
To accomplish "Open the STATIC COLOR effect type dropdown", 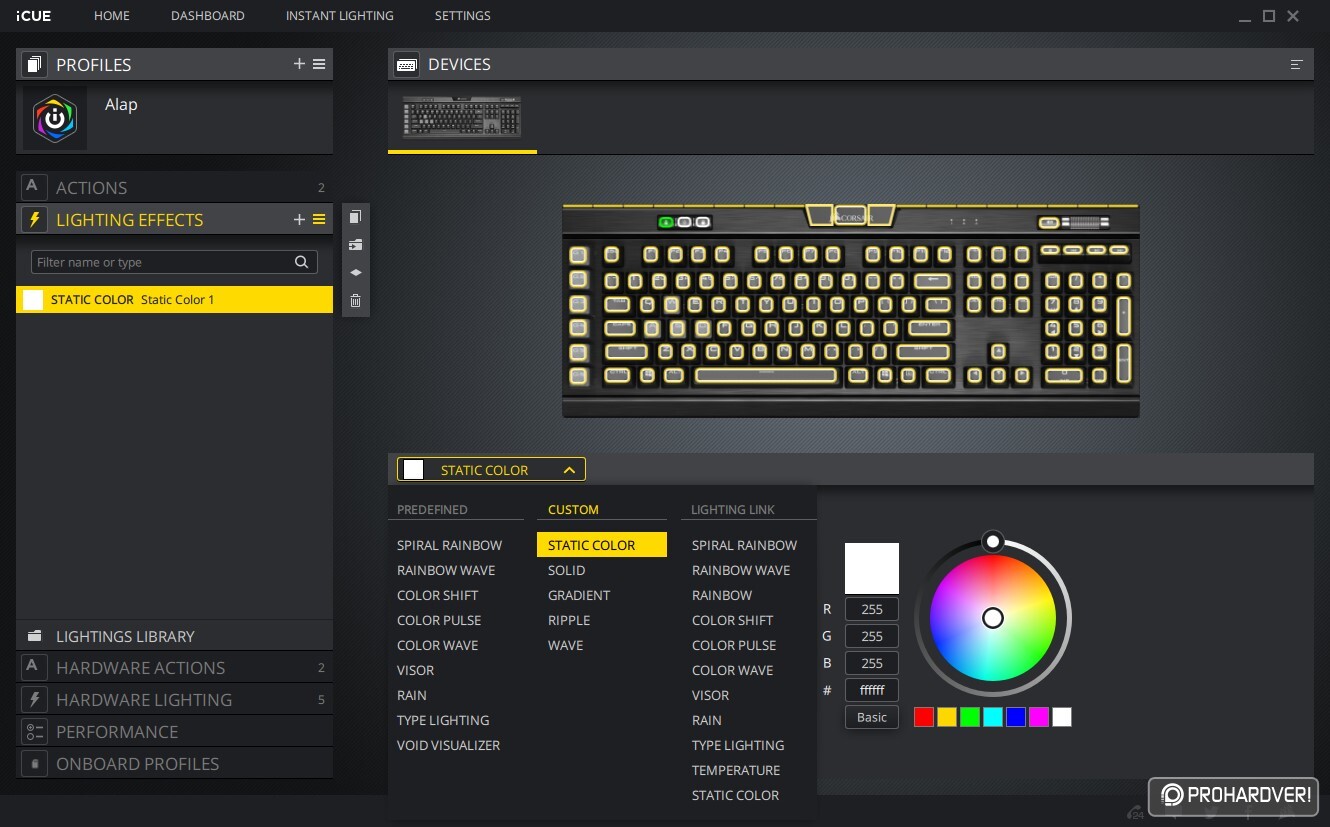I will (491, 470).
